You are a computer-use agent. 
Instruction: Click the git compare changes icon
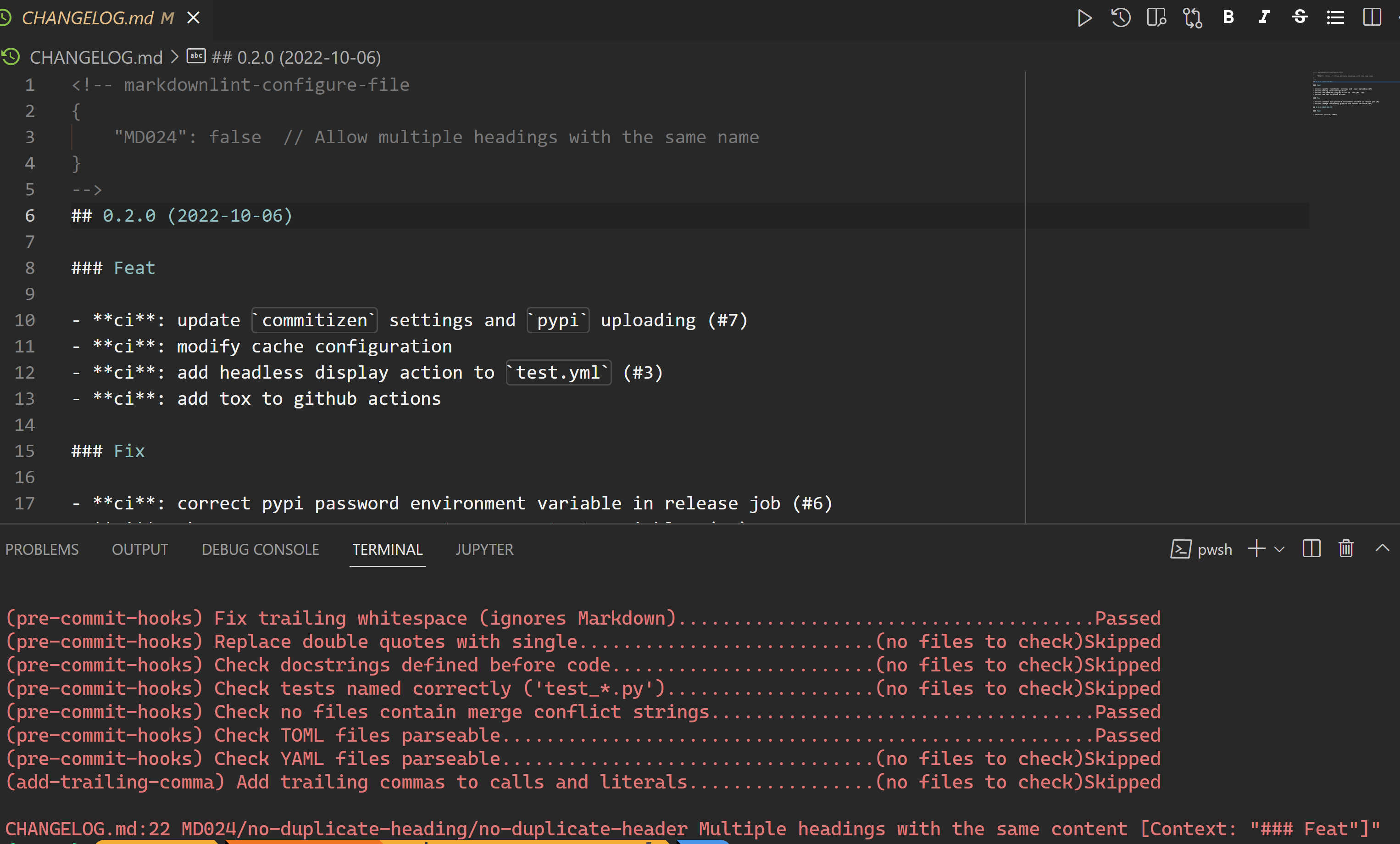(x=1192, y=18)
